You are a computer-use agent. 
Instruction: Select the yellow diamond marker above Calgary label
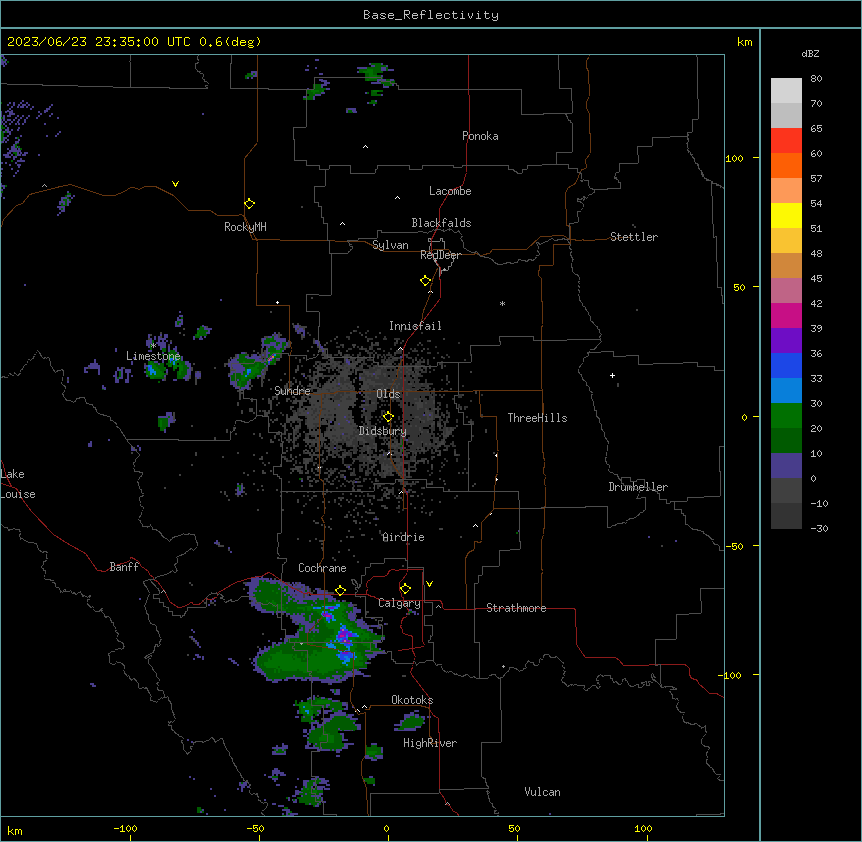(405, 589)
